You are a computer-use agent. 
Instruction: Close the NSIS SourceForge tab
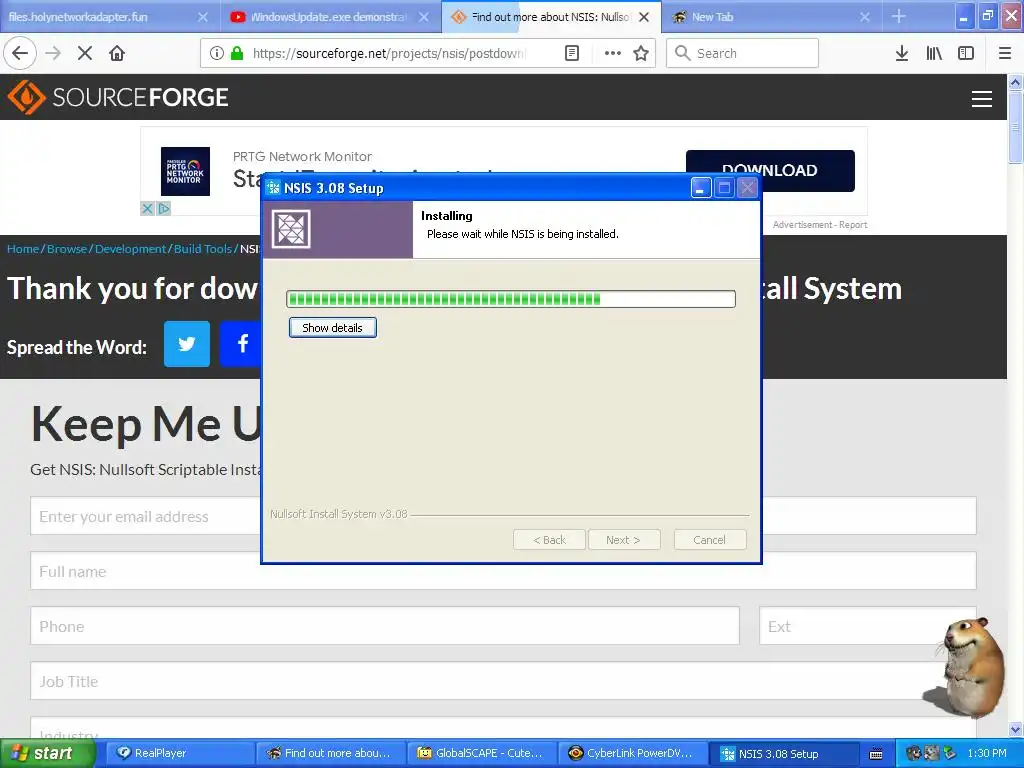pyautogui.click(x=644, y=17)
